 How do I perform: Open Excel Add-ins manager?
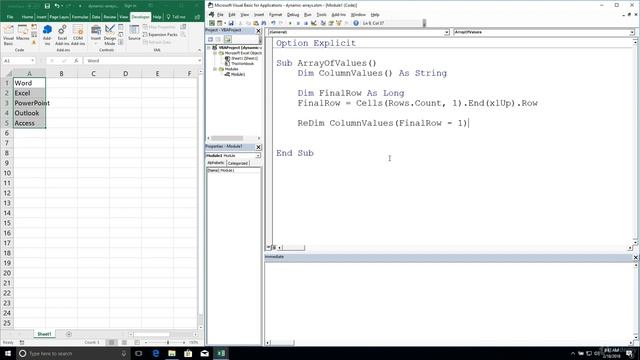(62, 35)
